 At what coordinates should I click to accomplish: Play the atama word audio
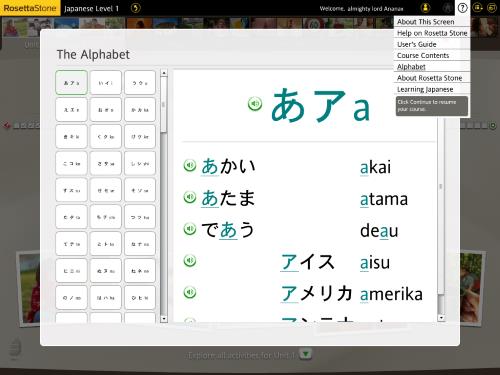pos(190,197)
